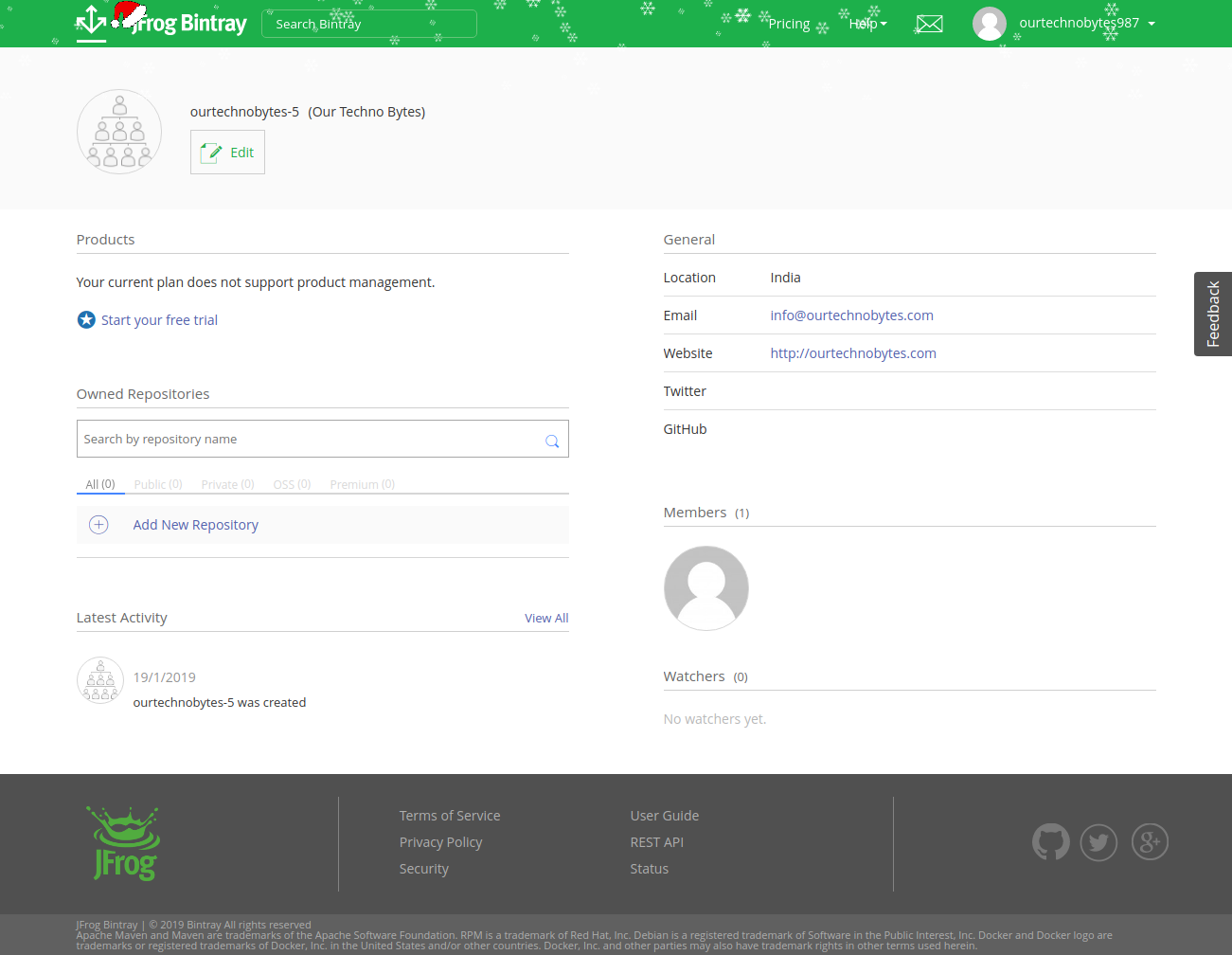Screen dimensions: 1232x955
Task: Click the Members (1) heading
Action: 706,513
